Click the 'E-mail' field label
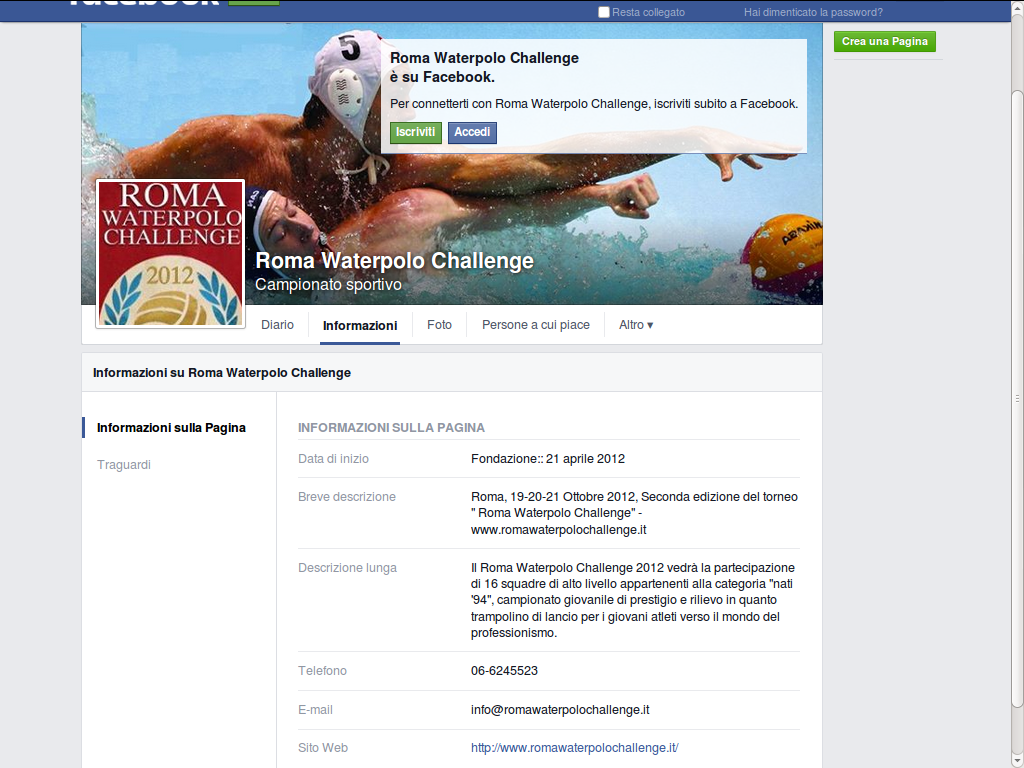1024x768 pixels. click(315, 709)
